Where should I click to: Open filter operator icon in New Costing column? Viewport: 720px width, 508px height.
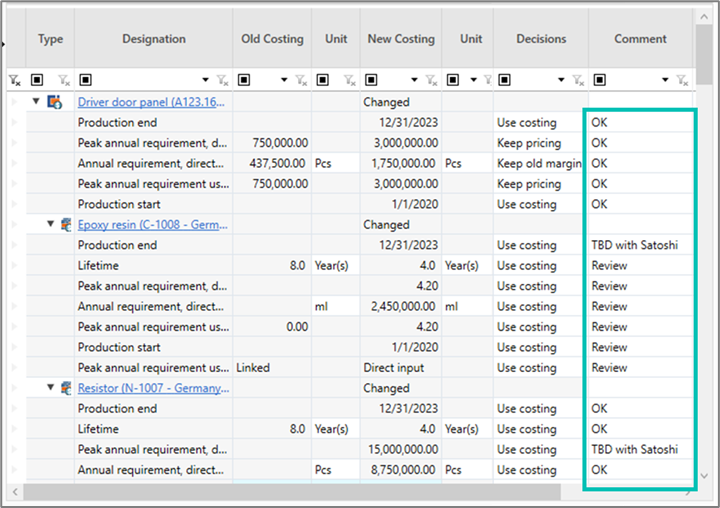371,80
